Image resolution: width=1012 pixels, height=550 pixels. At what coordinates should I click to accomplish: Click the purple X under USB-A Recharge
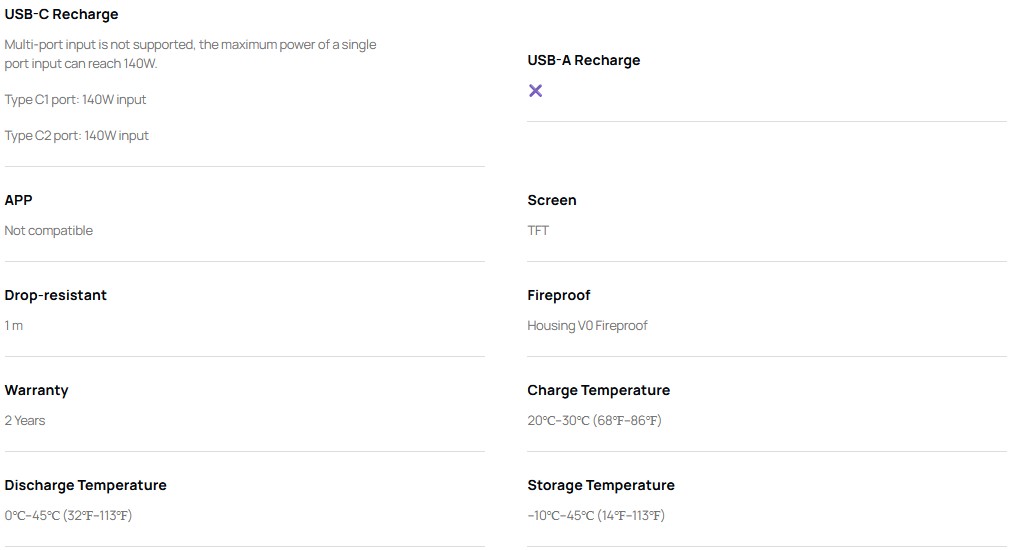(535, 90)
